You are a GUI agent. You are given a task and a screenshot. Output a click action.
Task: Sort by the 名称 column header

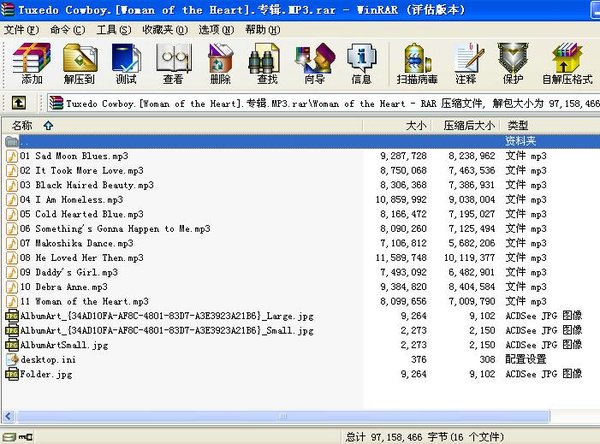tap(182, 125)
